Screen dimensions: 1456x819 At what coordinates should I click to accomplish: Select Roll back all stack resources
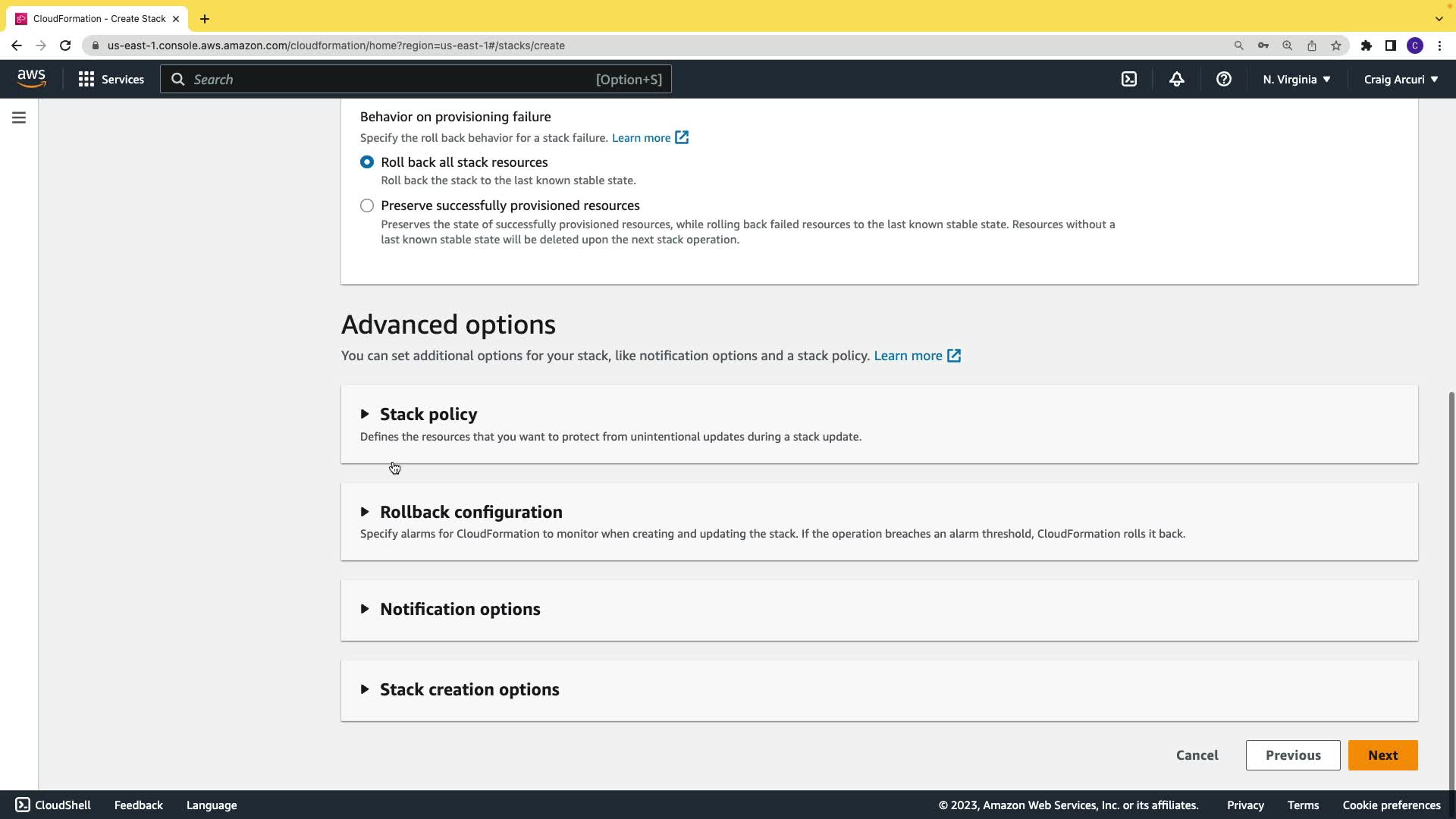point(367,162)
